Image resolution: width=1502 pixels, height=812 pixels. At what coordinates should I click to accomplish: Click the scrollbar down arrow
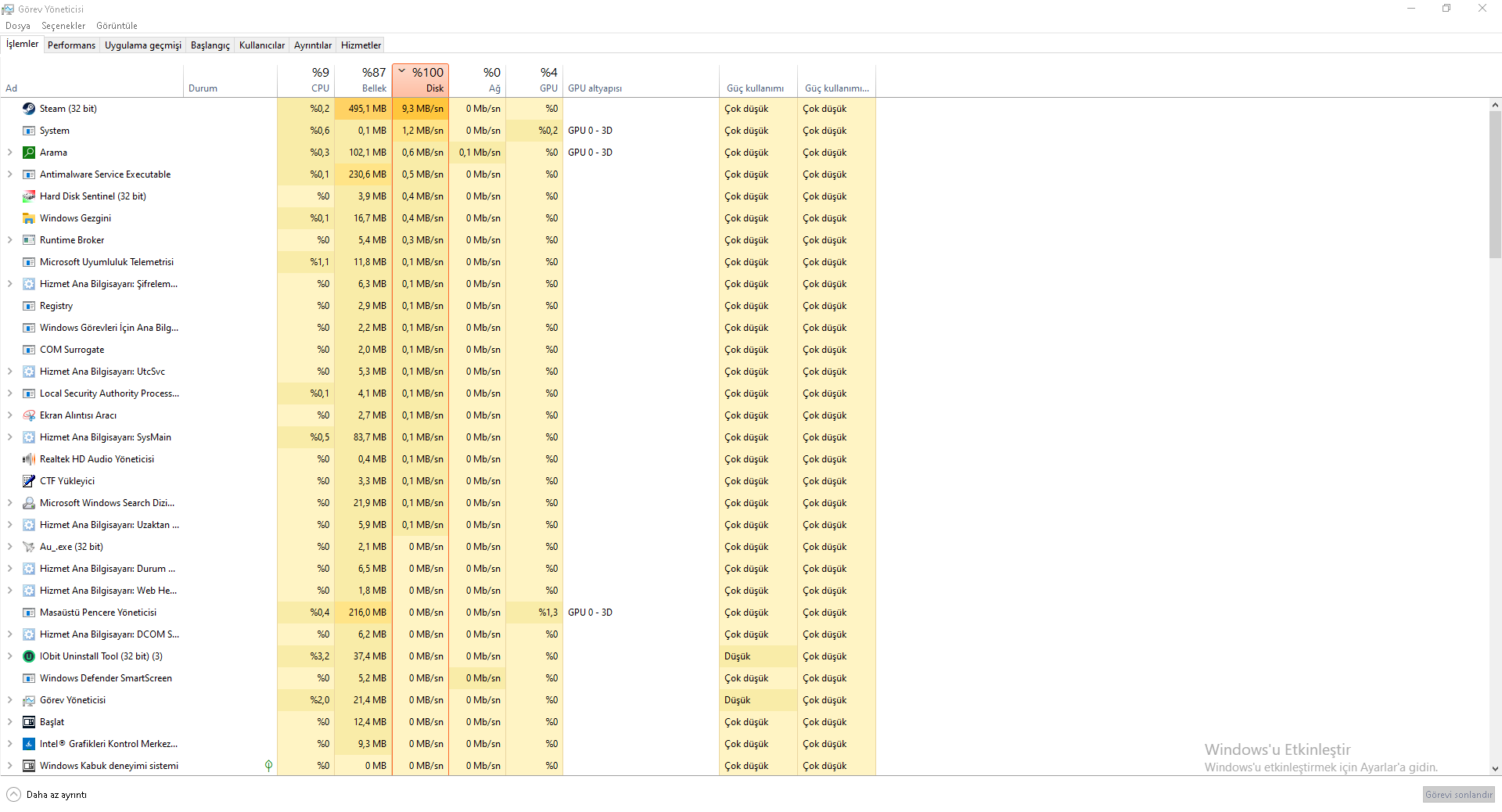pos(1495,769)
